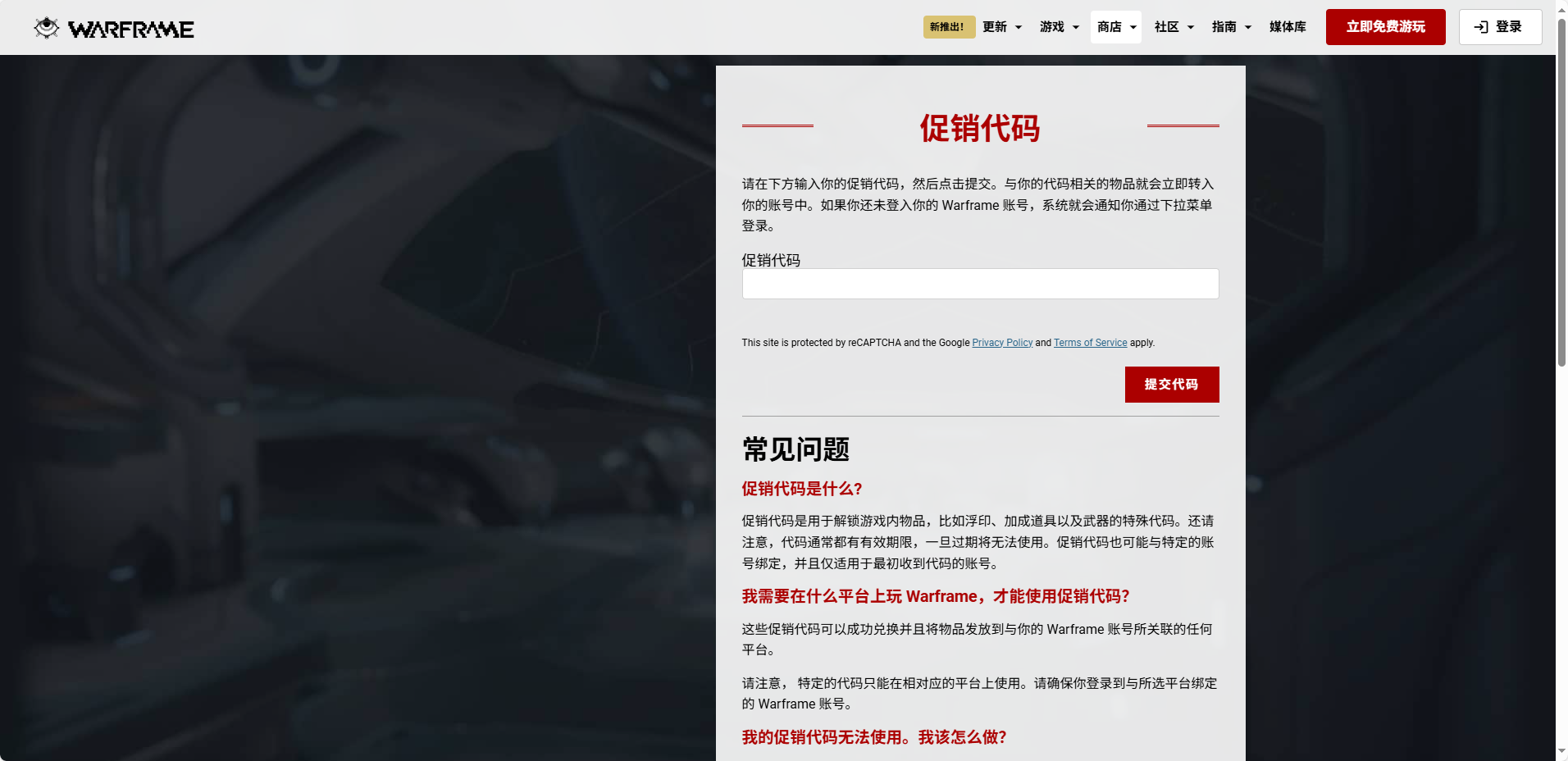Click the 登录 login button
The width and height of the screenshot is (1568, 761).
pos(1500,27)
